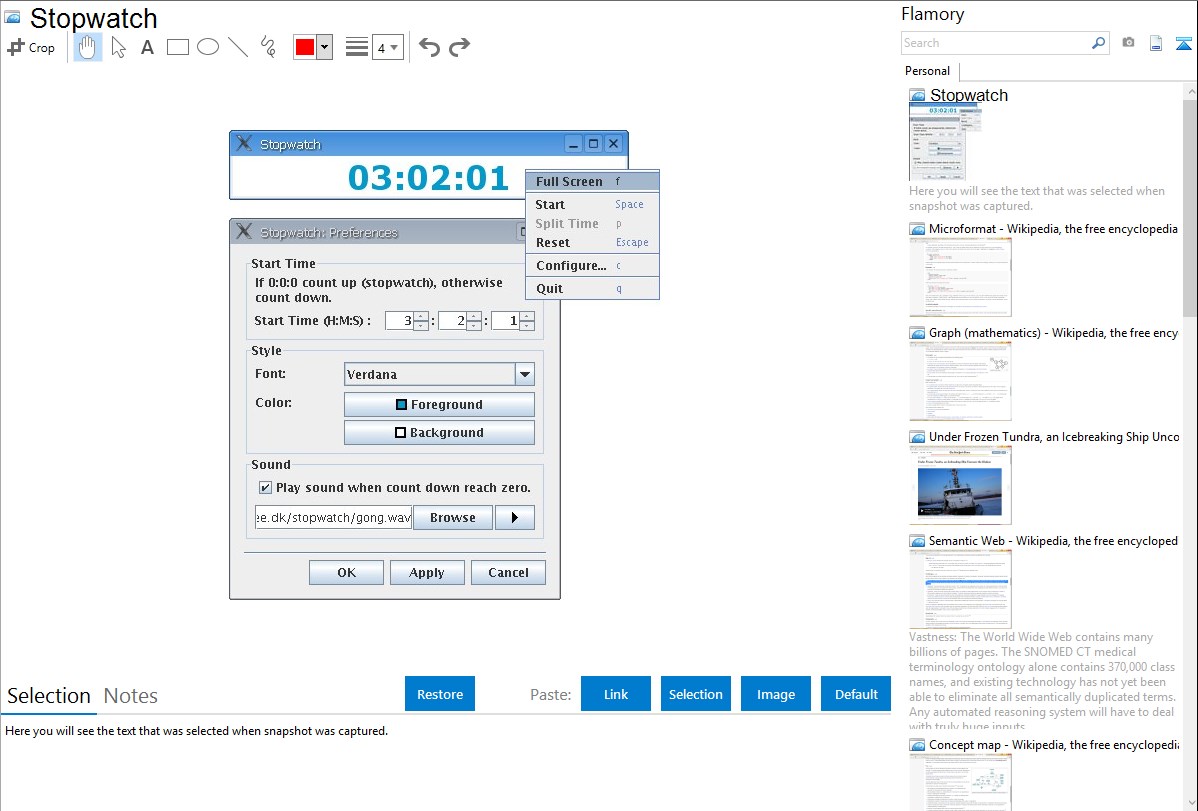
Task: Open the Microformat Wikipedia snapshot thumbnail
Action: pyautogui.click(x=960, y=277)
